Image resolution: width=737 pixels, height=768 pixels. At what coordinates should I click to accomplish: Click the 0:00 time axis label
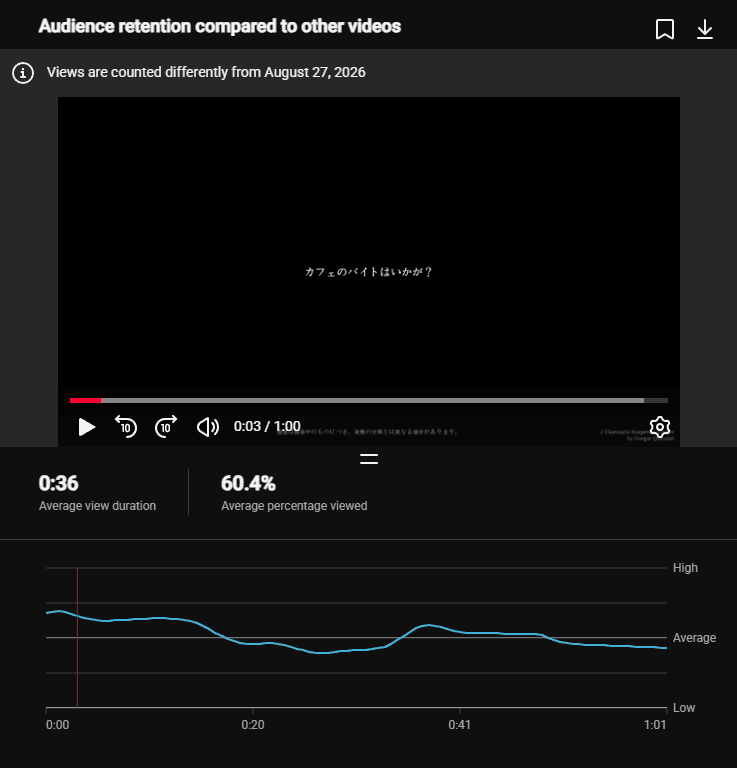click(57, 725)
